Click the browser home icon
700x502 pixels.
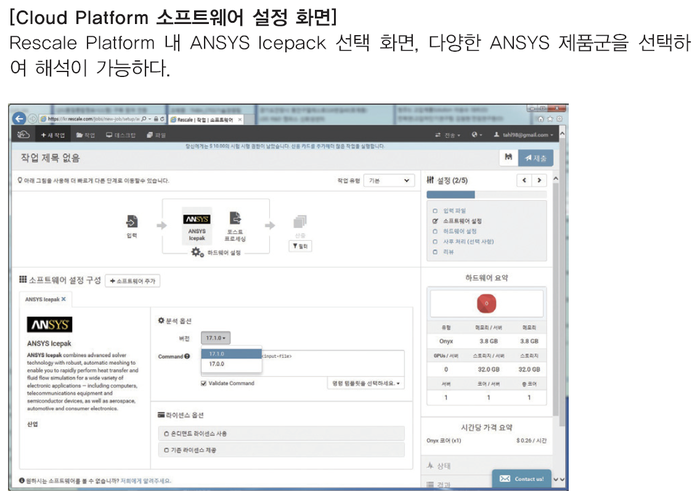[x=541, y=119]
